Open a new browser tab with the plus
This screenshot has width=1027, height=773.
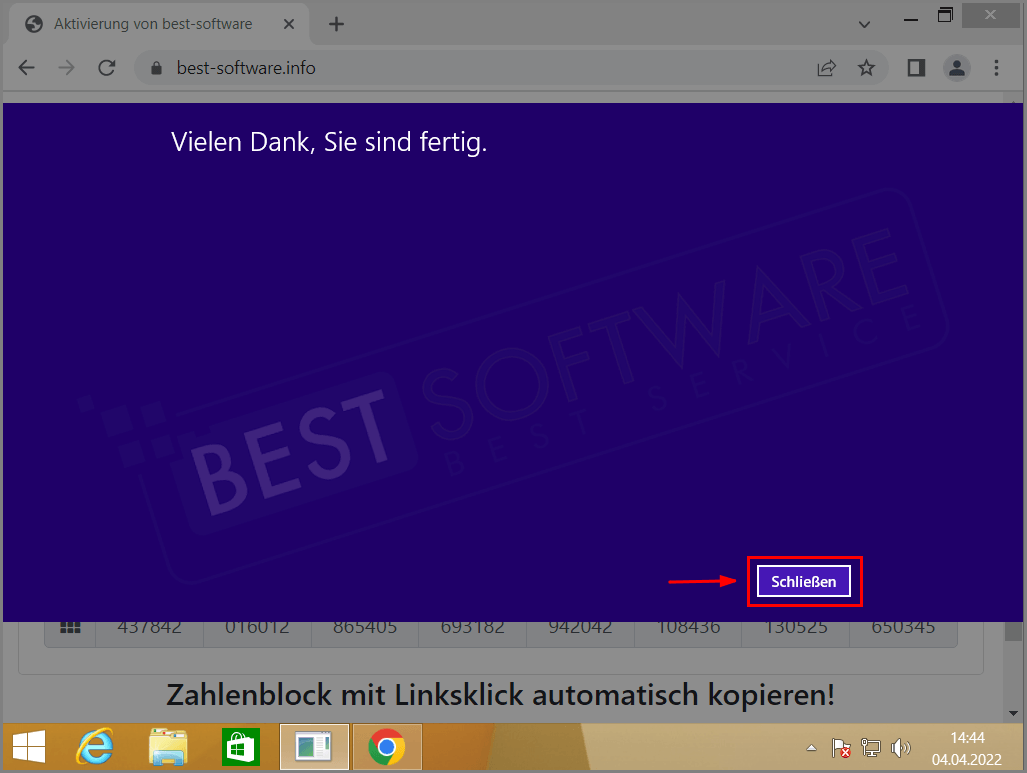coord(336,24)
